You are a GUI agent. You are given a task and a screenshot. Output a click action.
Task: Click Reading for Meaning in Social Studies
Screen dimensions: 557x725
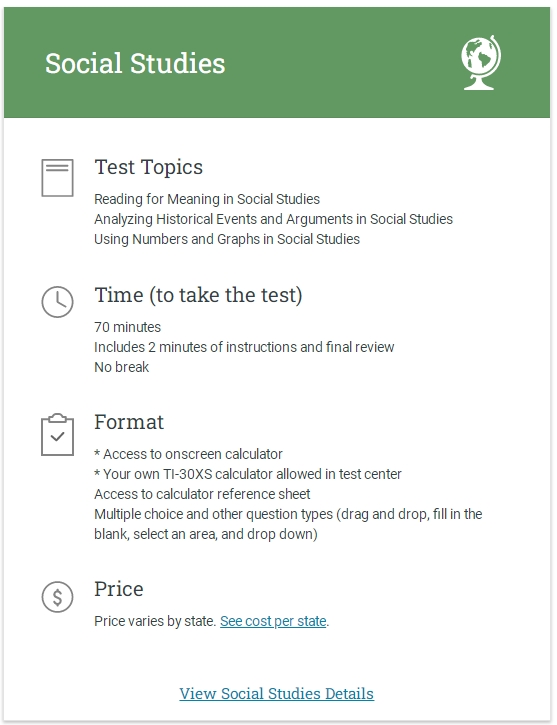pyautogui.click(x=207, y=199)
